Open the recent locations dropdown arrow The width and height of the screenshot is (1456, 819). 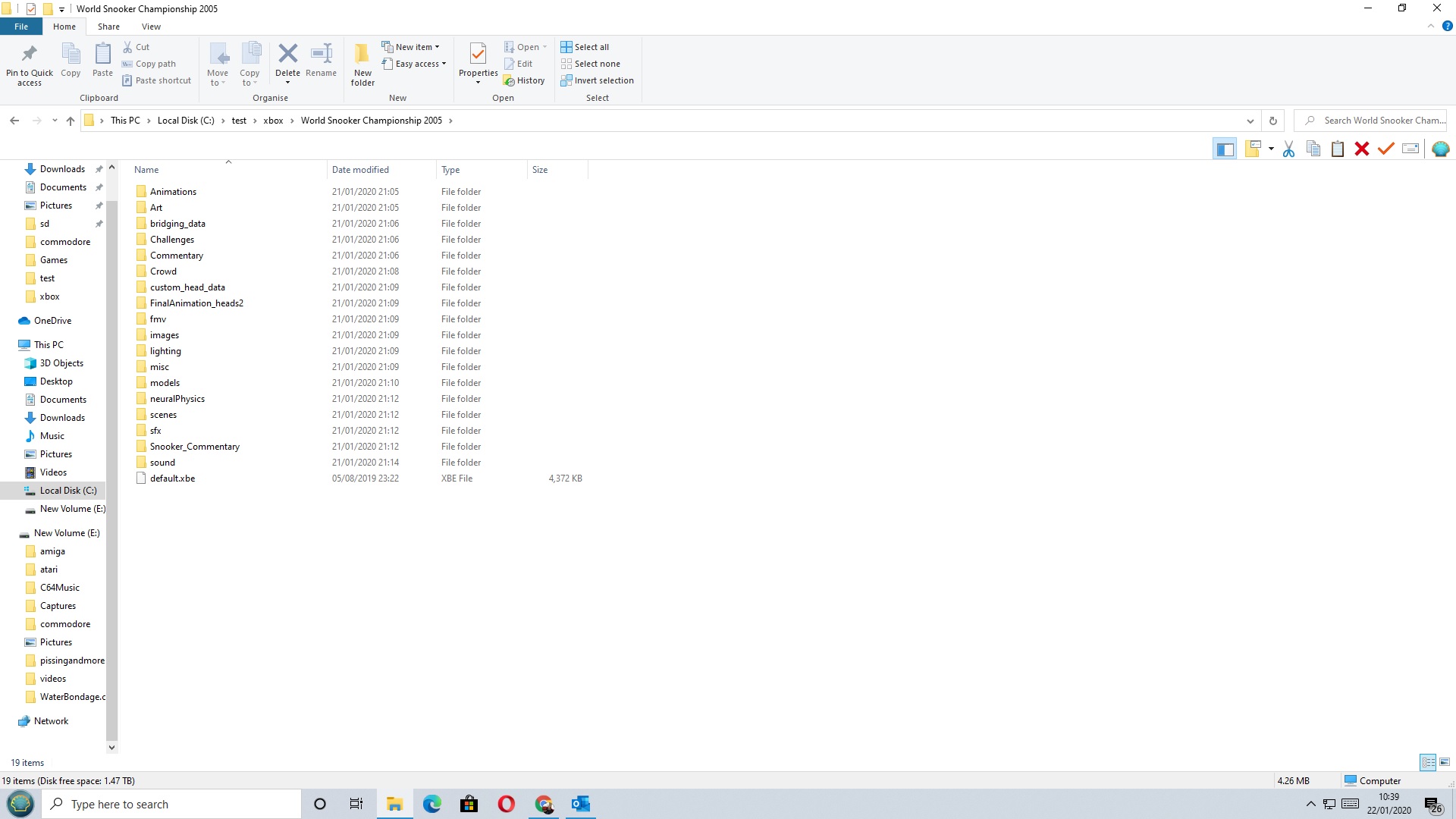click(55, 121)
